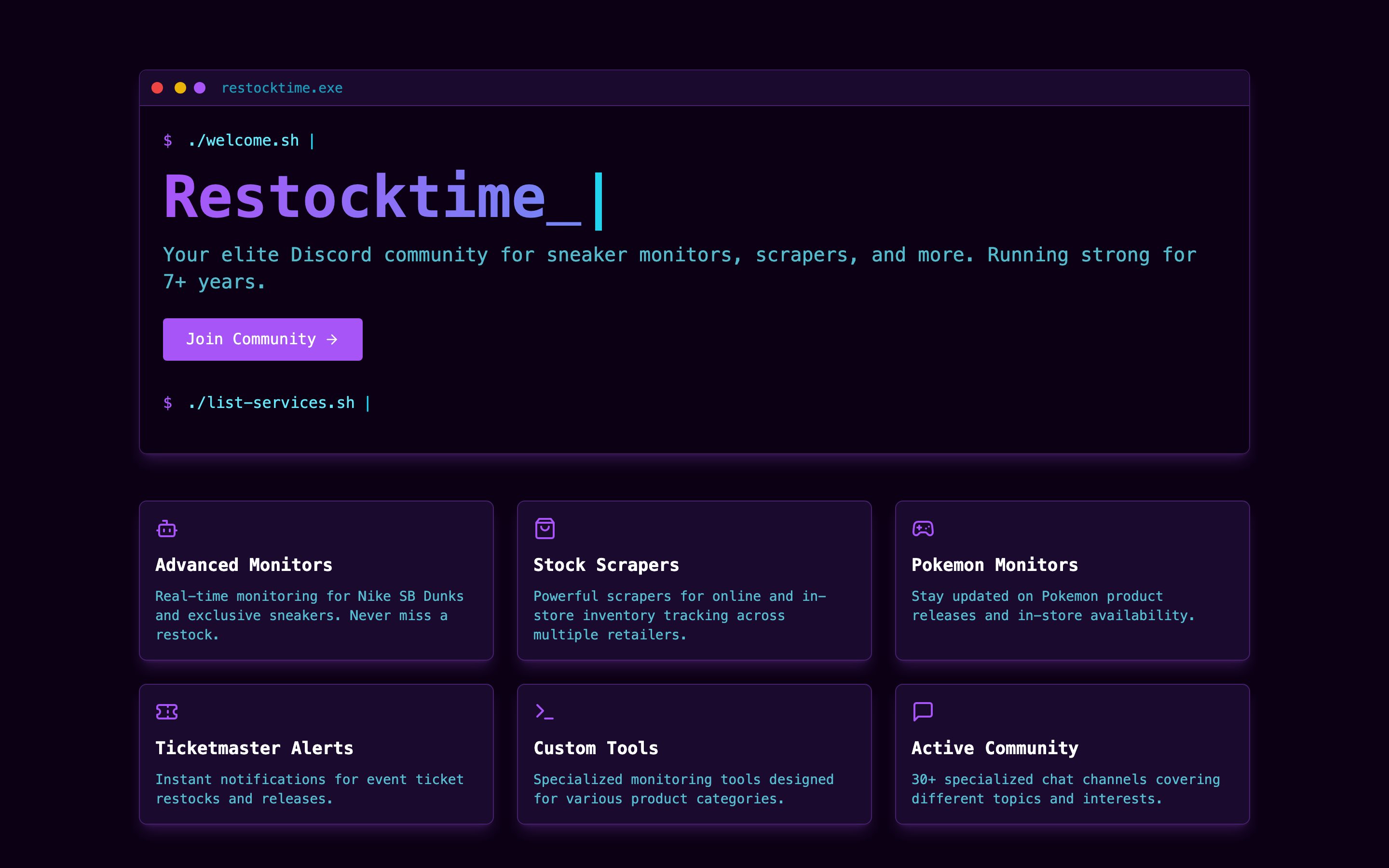The height and width of the screenshot is (868, 1389).
Task: Click 'Instant notifications for event ticket' description
Action: point(309,789)
